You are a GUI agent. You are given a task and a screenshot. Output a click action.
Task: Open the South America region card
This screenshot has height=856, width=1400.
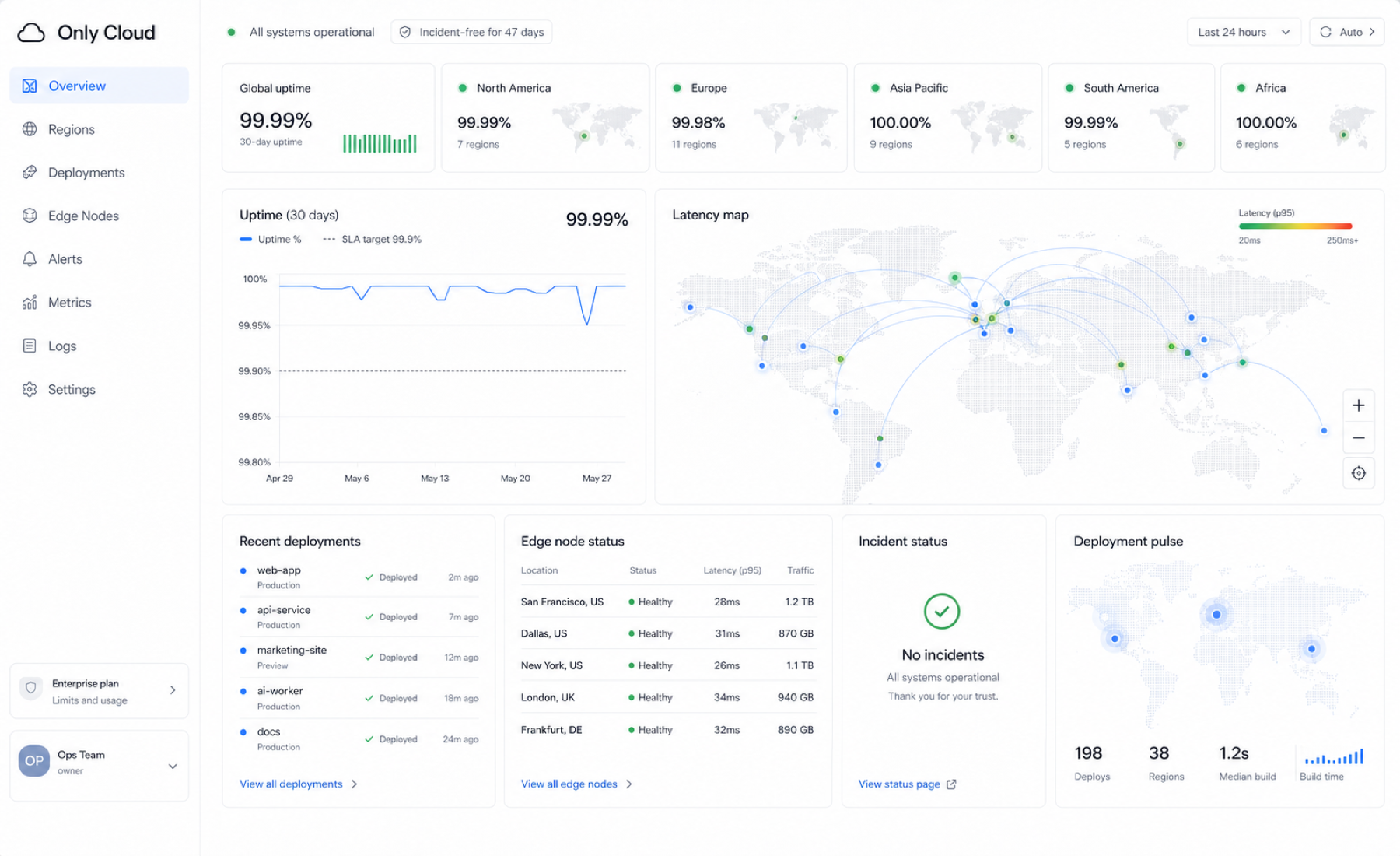pyautogui.click(x=1132, y=118)
